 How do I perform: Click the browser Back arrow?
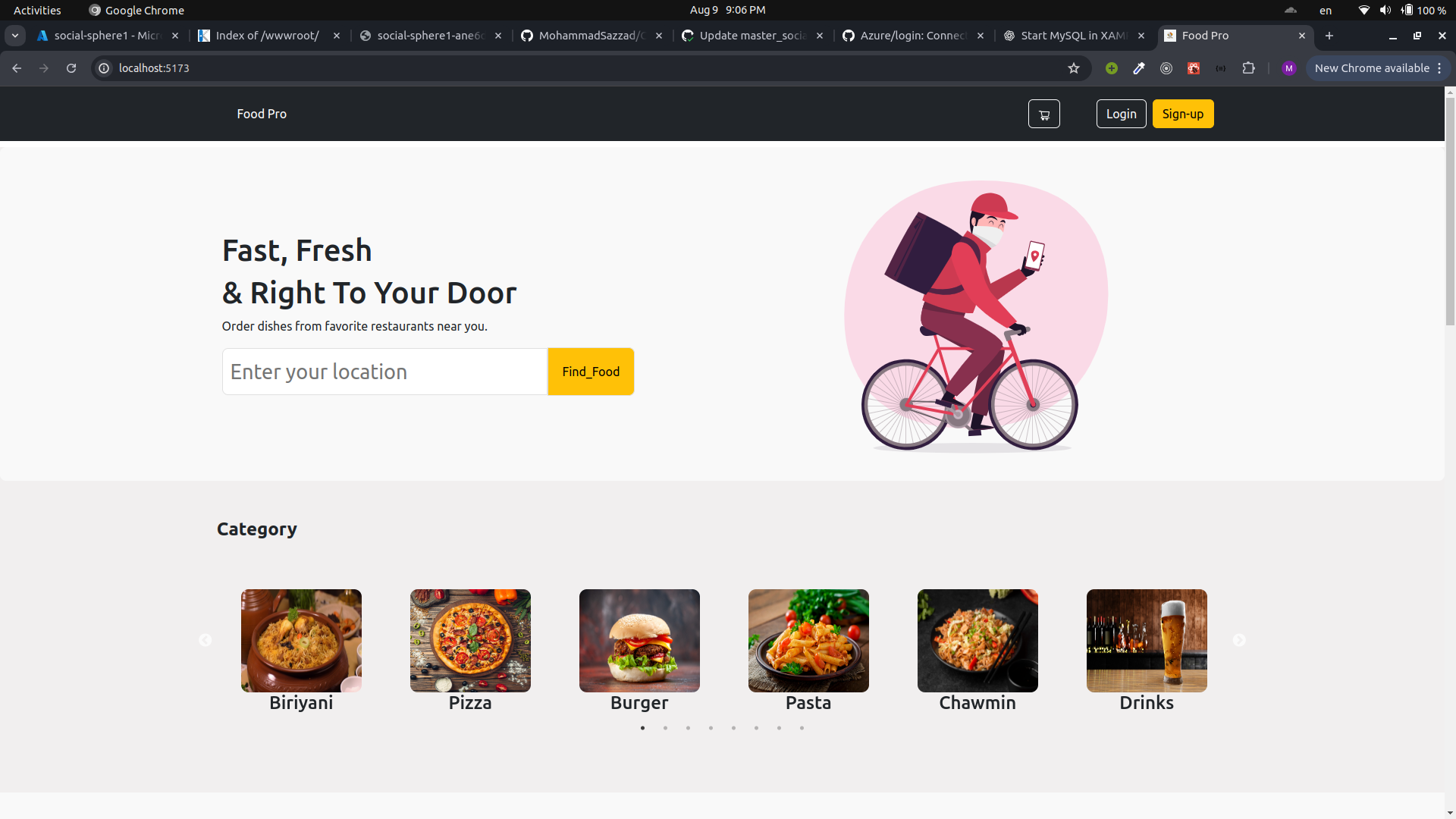(17, 68)
